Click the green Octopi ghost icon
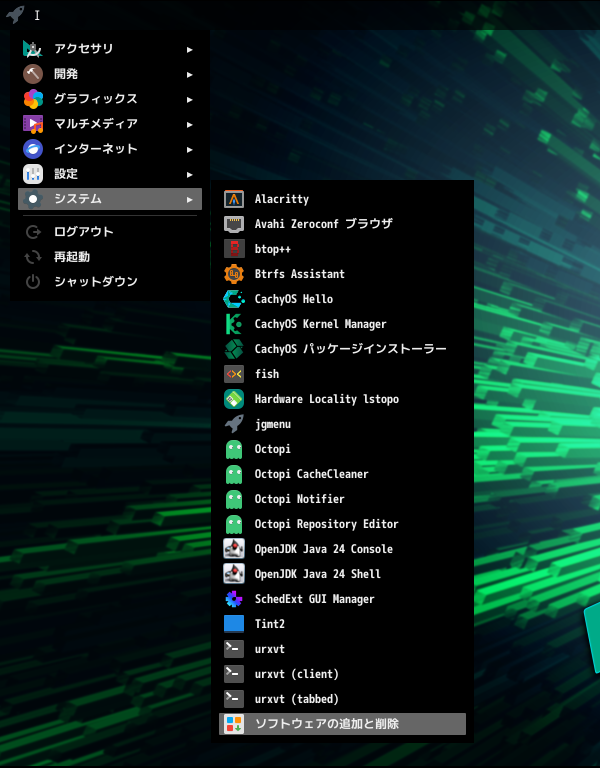Viewport: 600px width, 768px height. pos(234,449)
